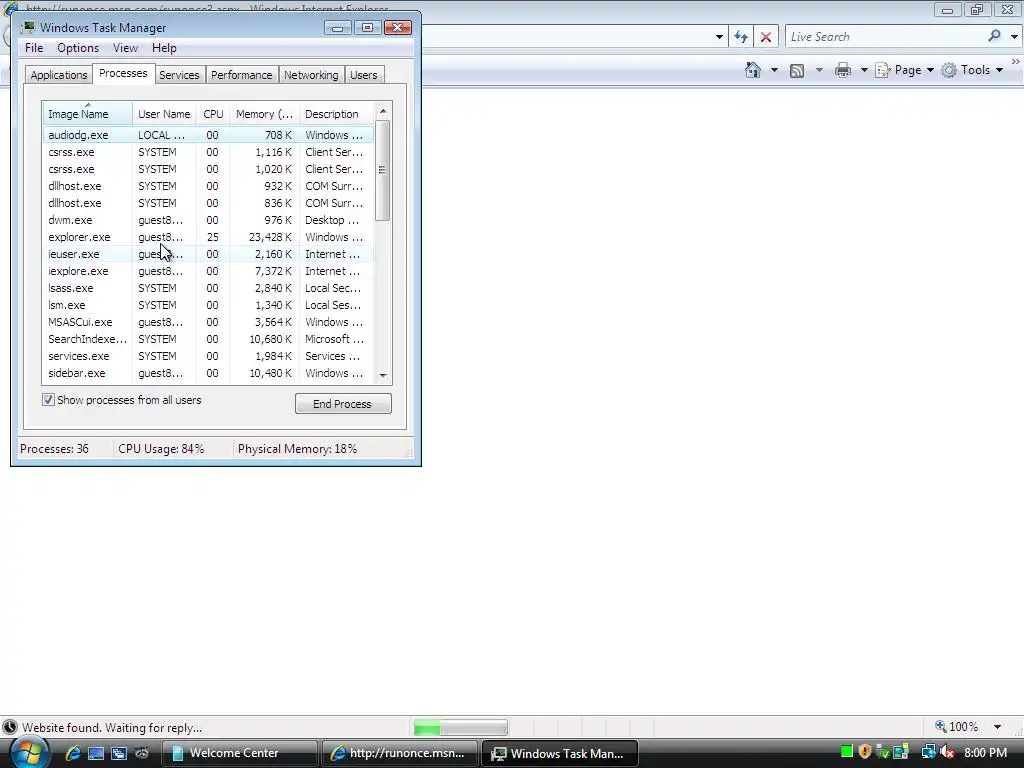1024x768 pixels.
Task: Click the End Process button
Action: pos(343,404)
